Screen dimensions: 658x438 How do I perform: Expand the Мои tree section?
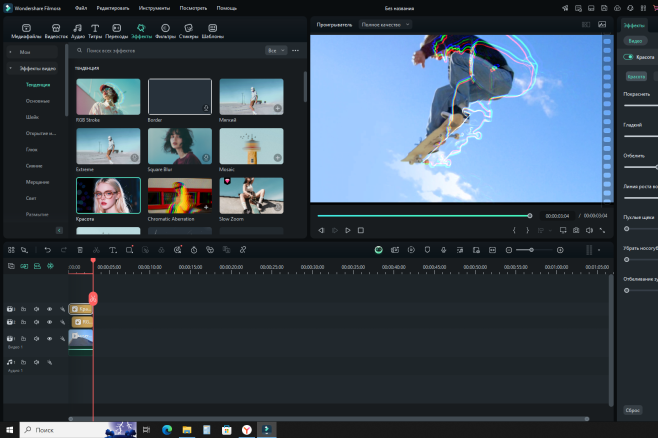click(10, 52)
